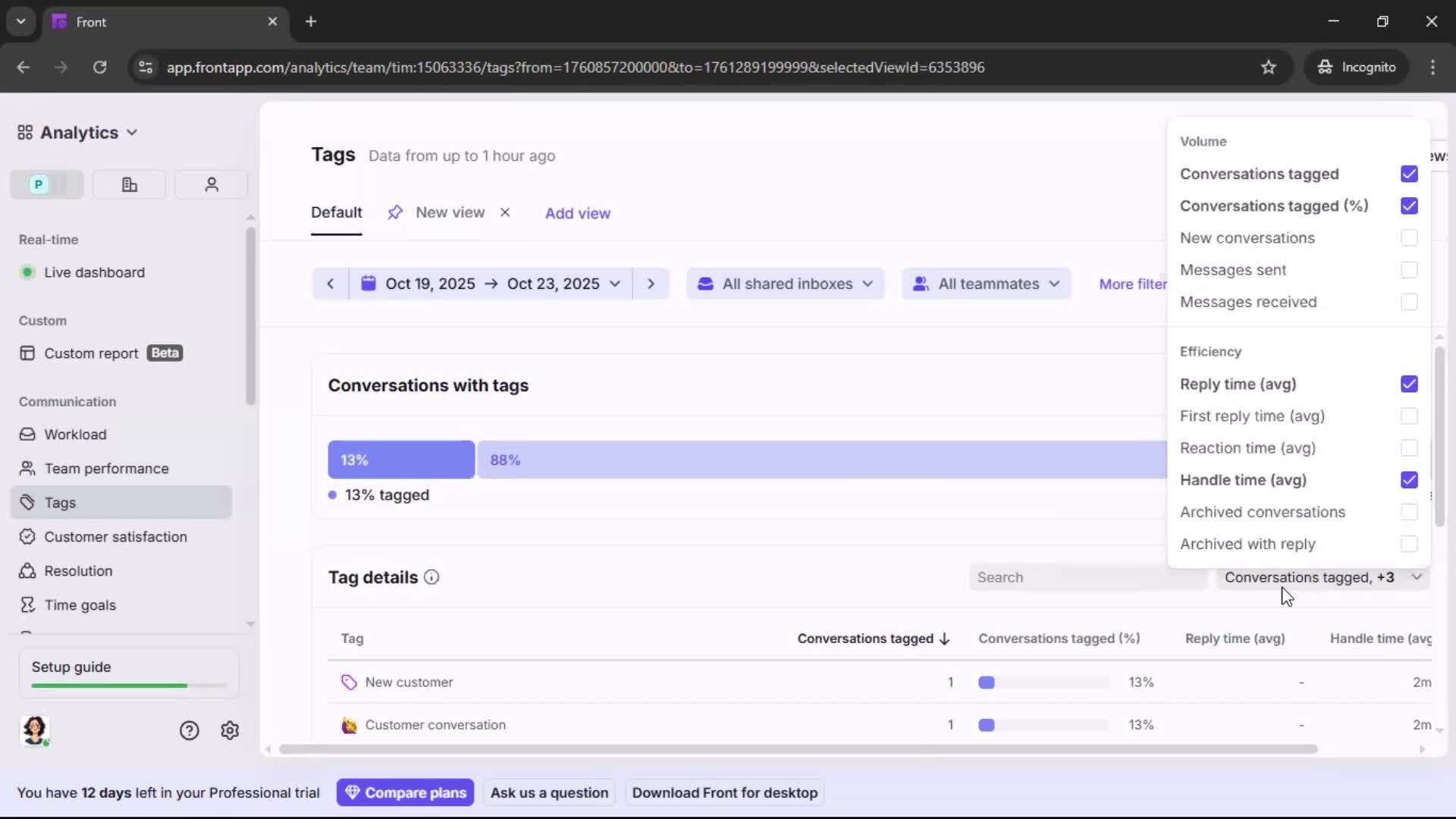The width and height of the screenshot is (1456, 819).
Task: Expand the All shared inboxes dropdown
Action: click(785, 284)
